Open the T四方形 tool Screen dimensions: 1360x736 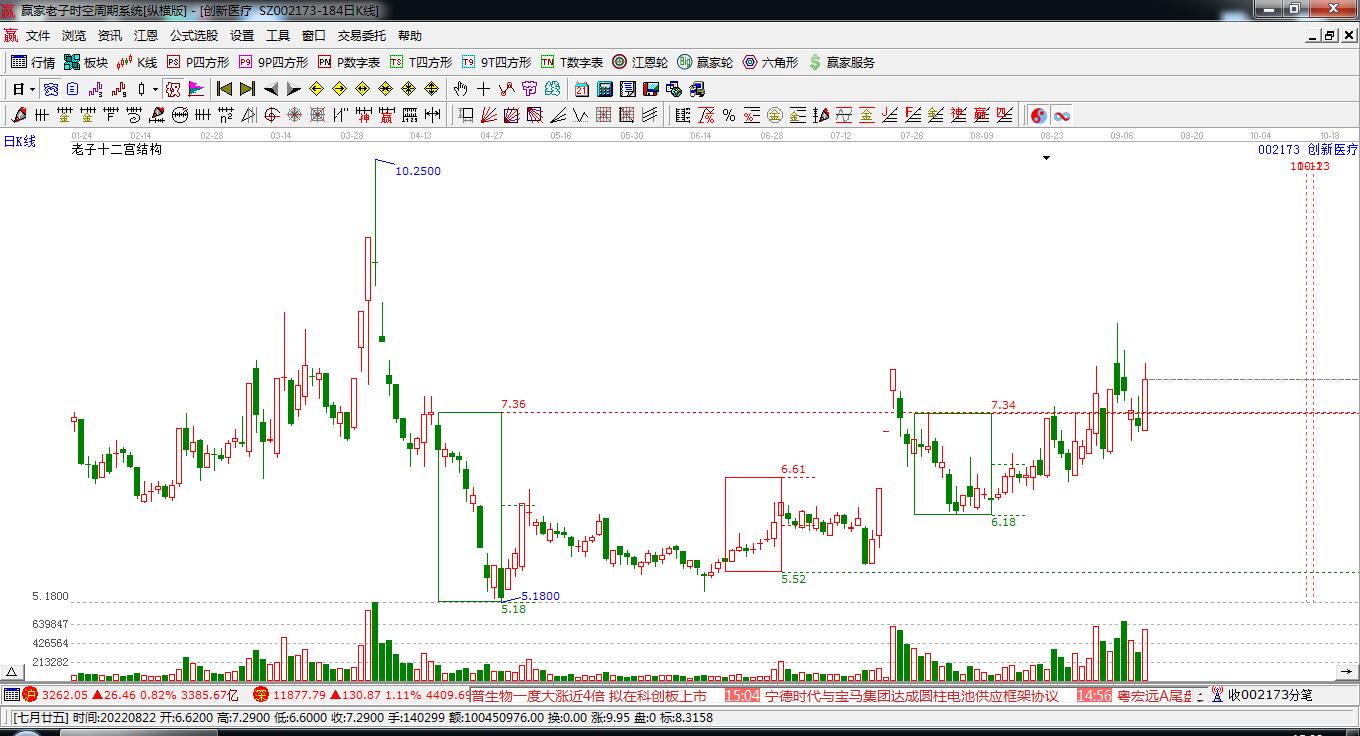click(421, 62)
